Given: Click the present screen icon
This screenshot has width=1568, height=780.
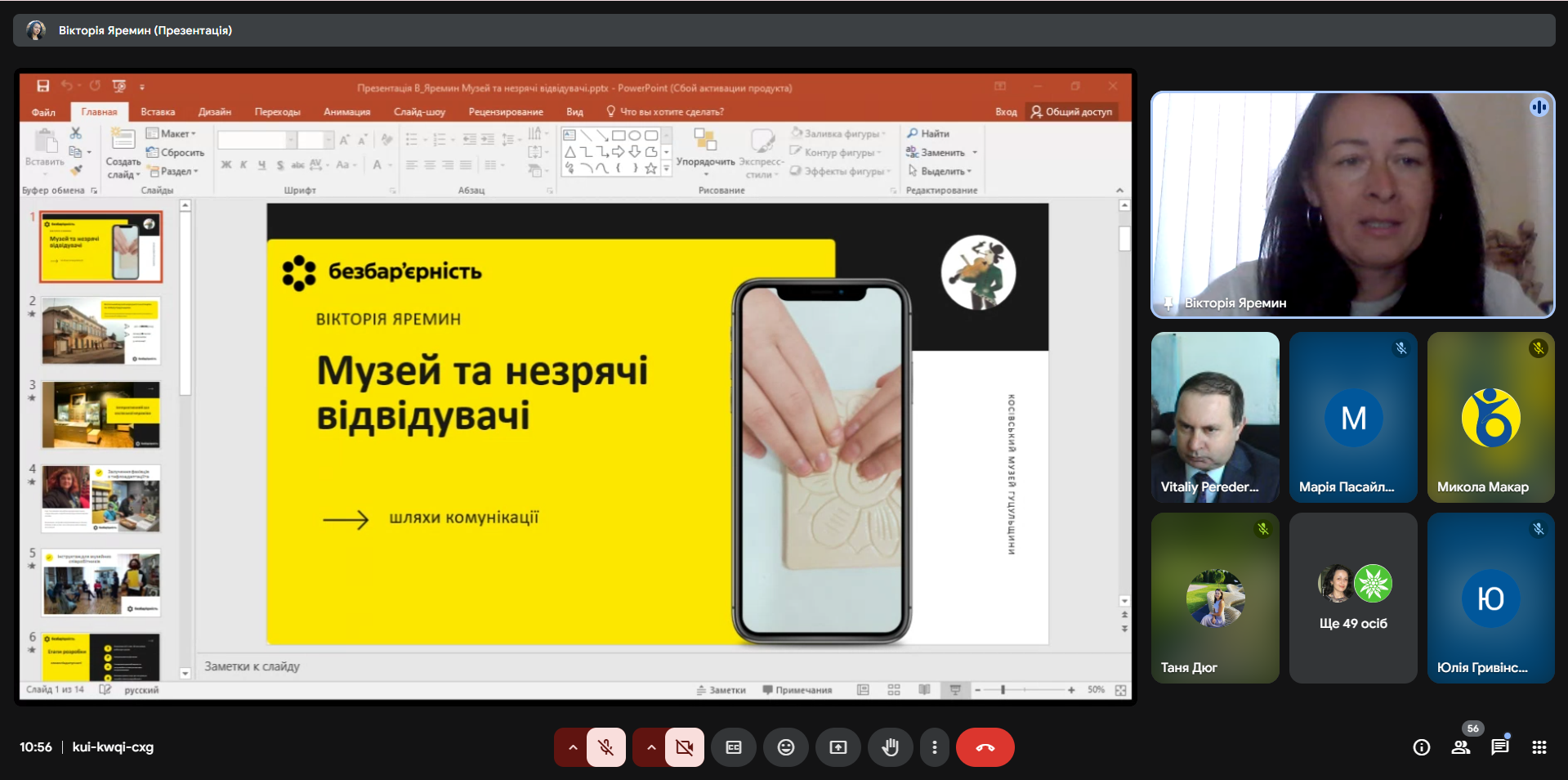Looking at the screenshot, I should [x=838, y=747].
